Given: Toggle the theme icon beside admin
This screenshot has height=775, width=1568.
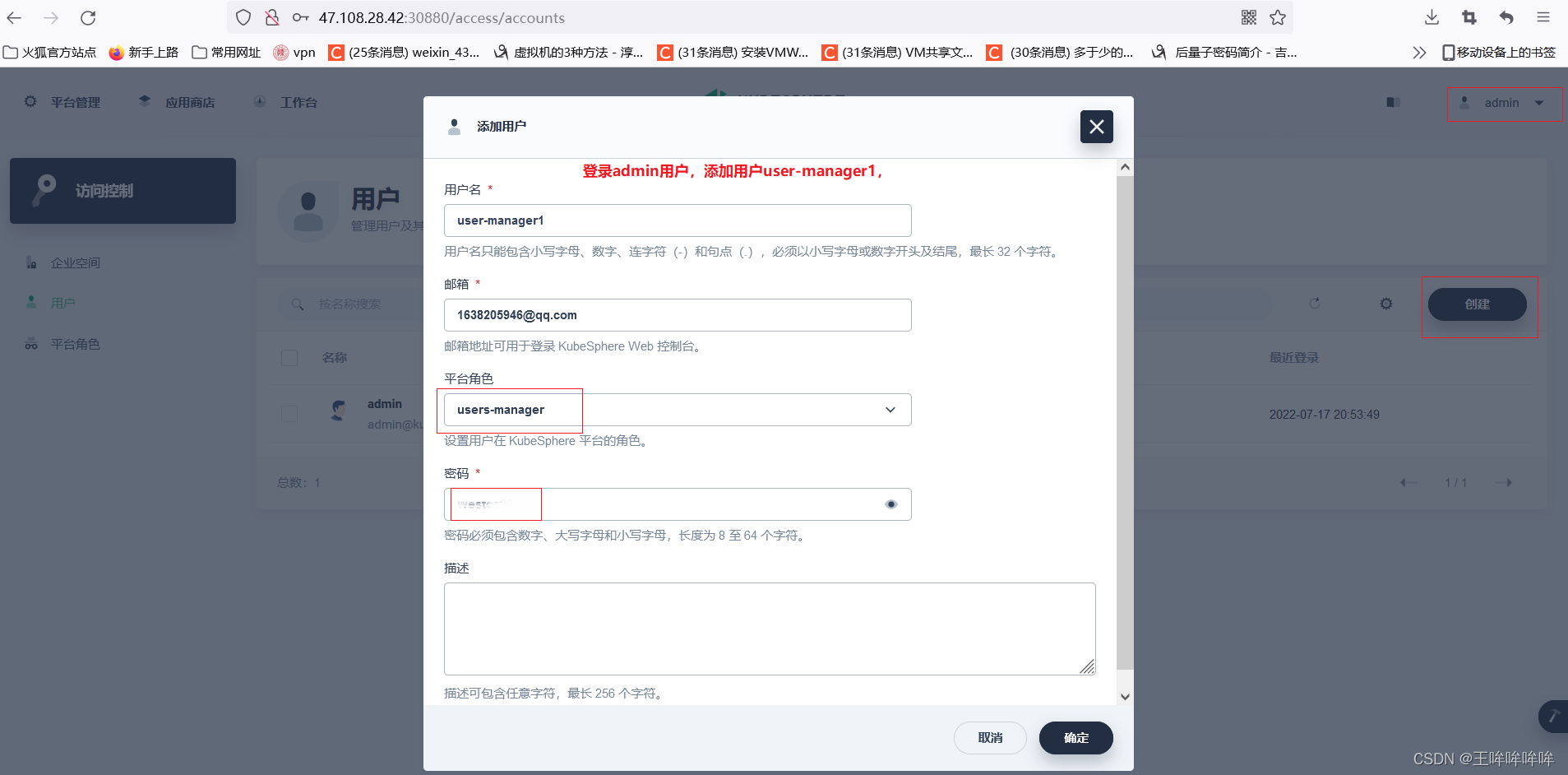Looking at the screenshot, I should (x=1393, y=102).
